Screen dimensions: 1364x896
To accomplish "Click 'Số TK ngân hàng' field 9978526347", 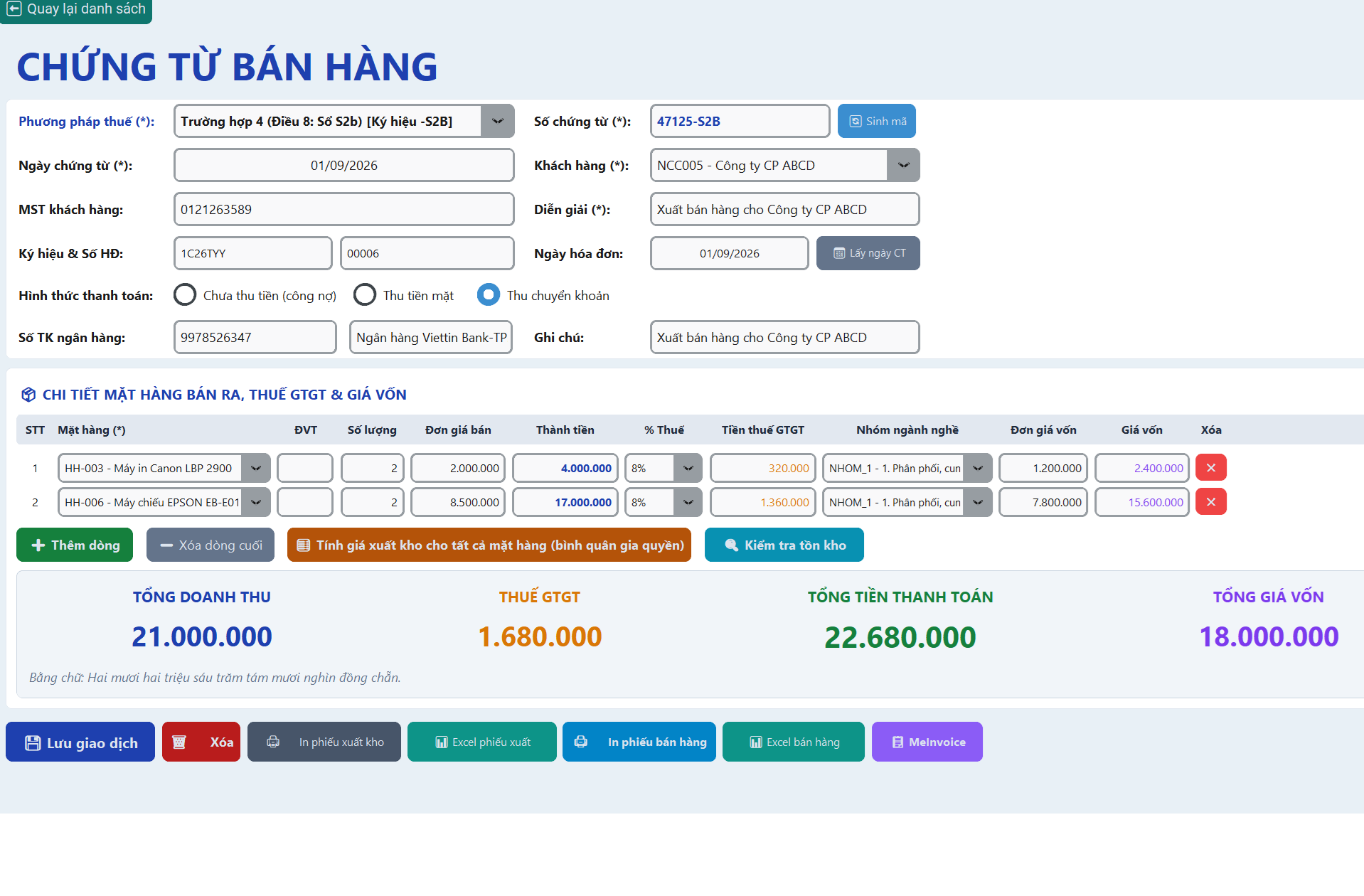I will click(x=255, y=337).
